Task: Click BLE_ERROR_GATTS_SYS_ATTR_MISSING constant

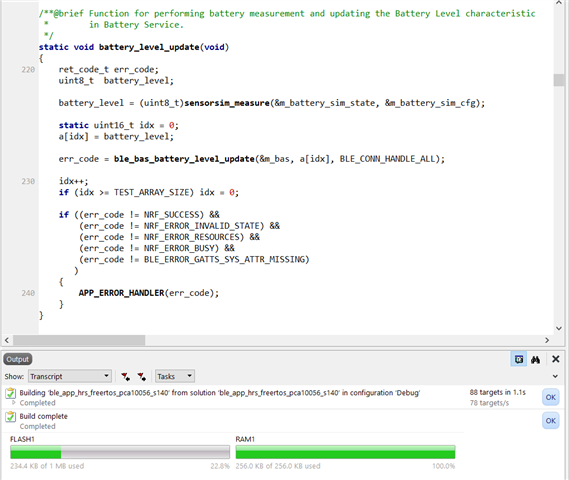Action: tap(224, 259)
